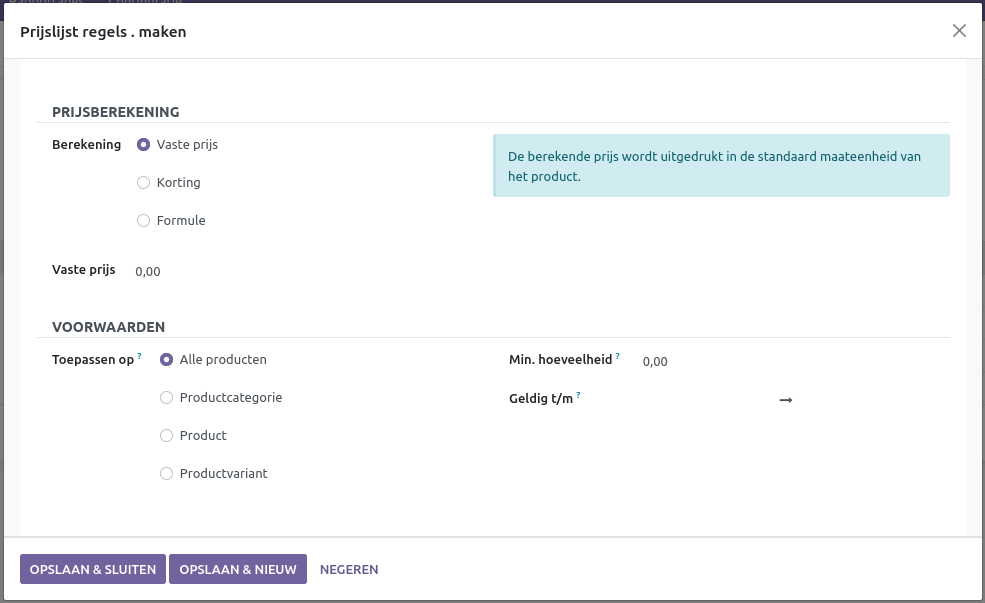Screen dimensions: 985x603
Task: Close the Prijslijst regels dialog
Action: point(959,31)
